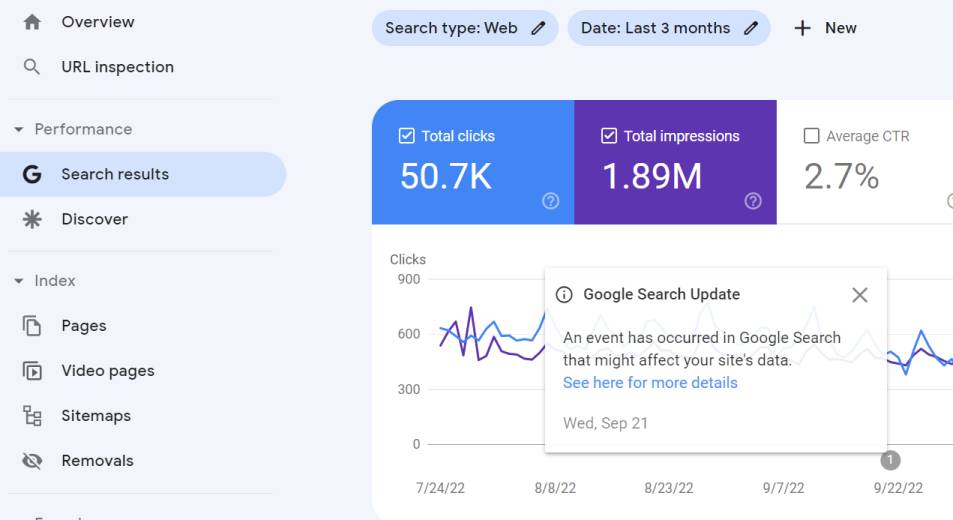Screen dimensions: 953x520
Task: Click the Index section heading
Action: (55, 281)
